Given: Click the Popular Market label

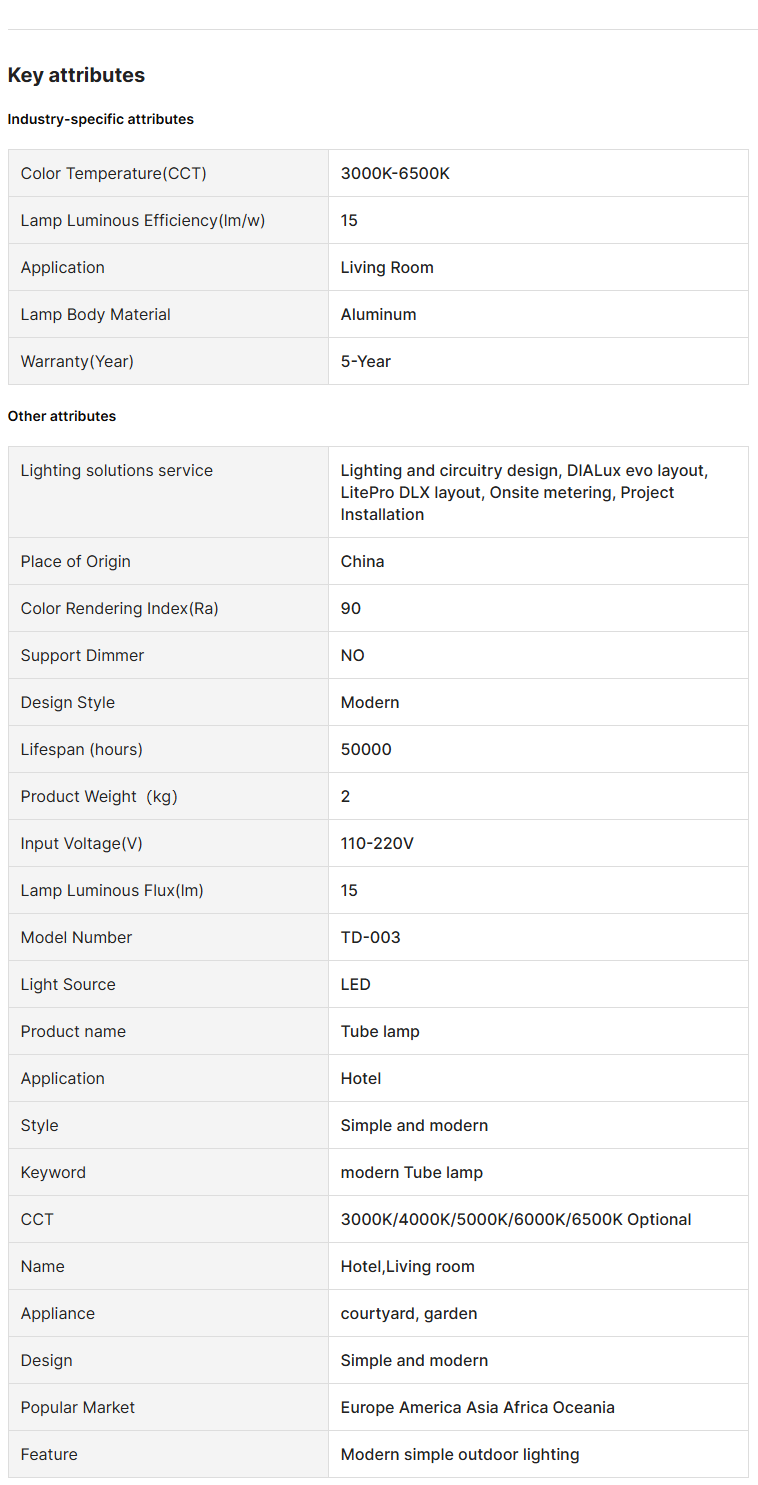Looking at the screenshot, I should coord(78,1407).
